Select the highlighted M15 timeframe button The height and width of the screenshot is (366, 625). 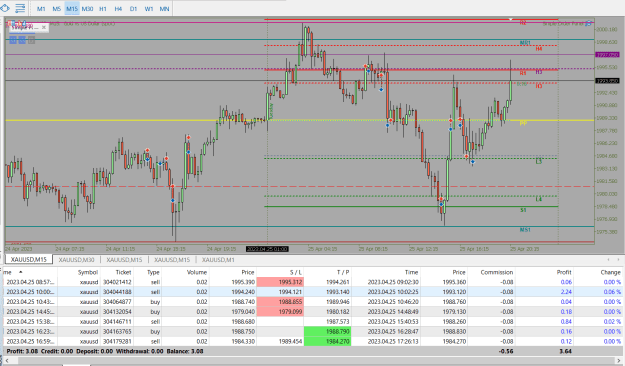click(x=72, y=8)
